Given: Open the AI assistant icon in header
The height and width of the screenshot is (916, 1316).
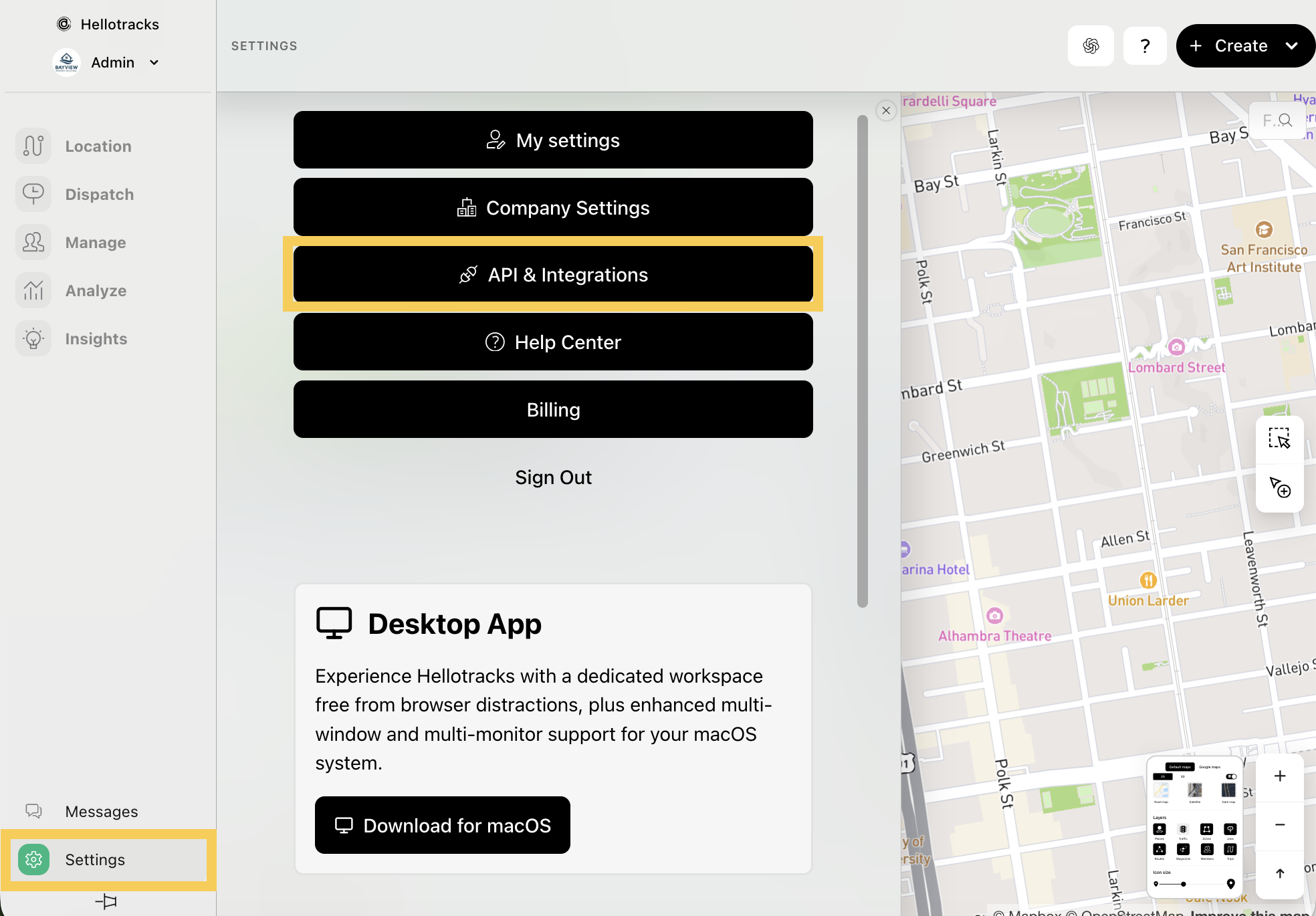Looking at the screenshot, I should [1091, 45].
